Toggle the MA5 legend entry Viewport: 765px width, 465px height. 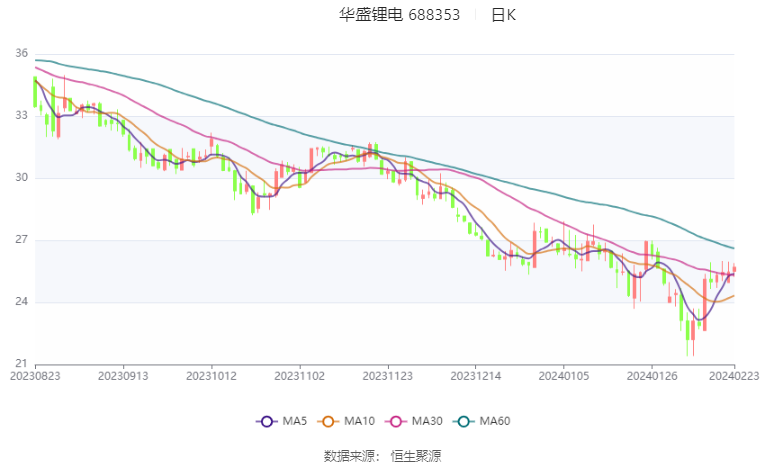pyautogui.click(x=282, y=421)
